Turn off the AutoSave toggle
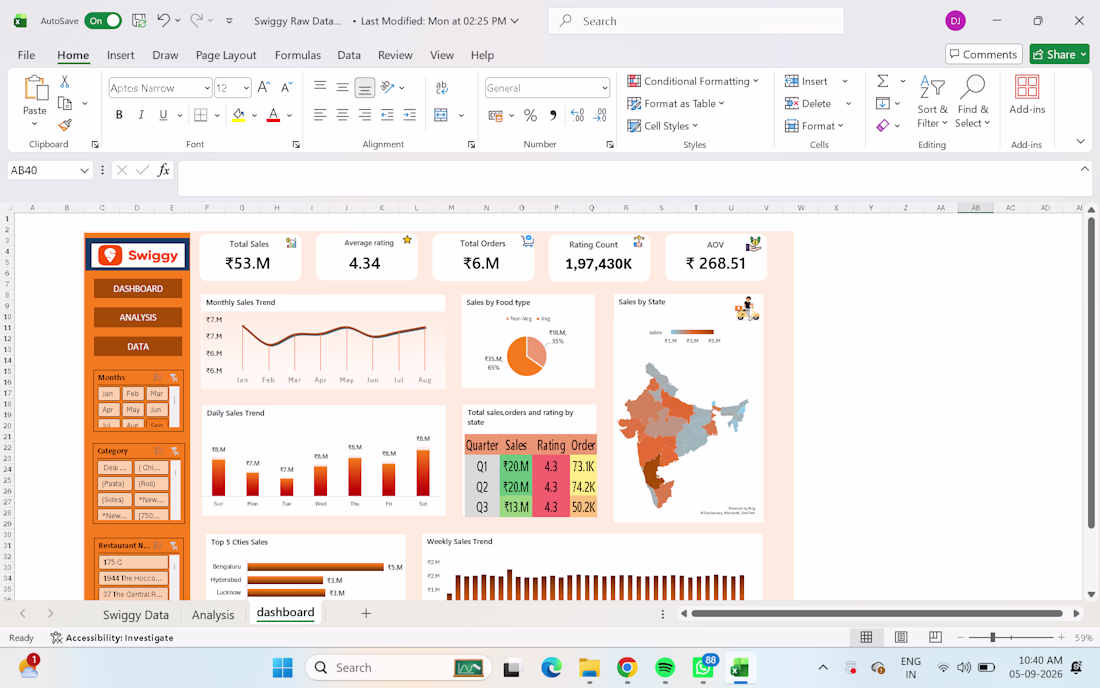1100x688 pixels. click(102, 20)
